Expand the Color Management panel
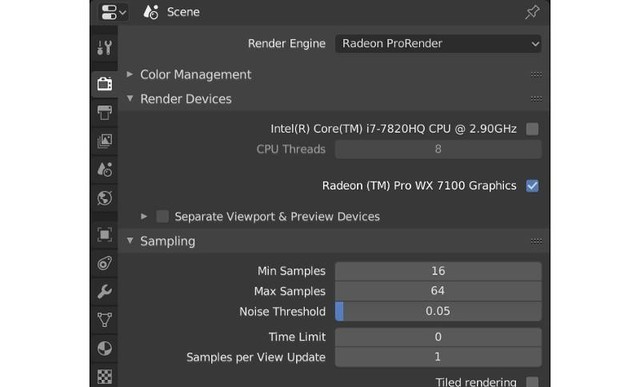 point(130,74)
